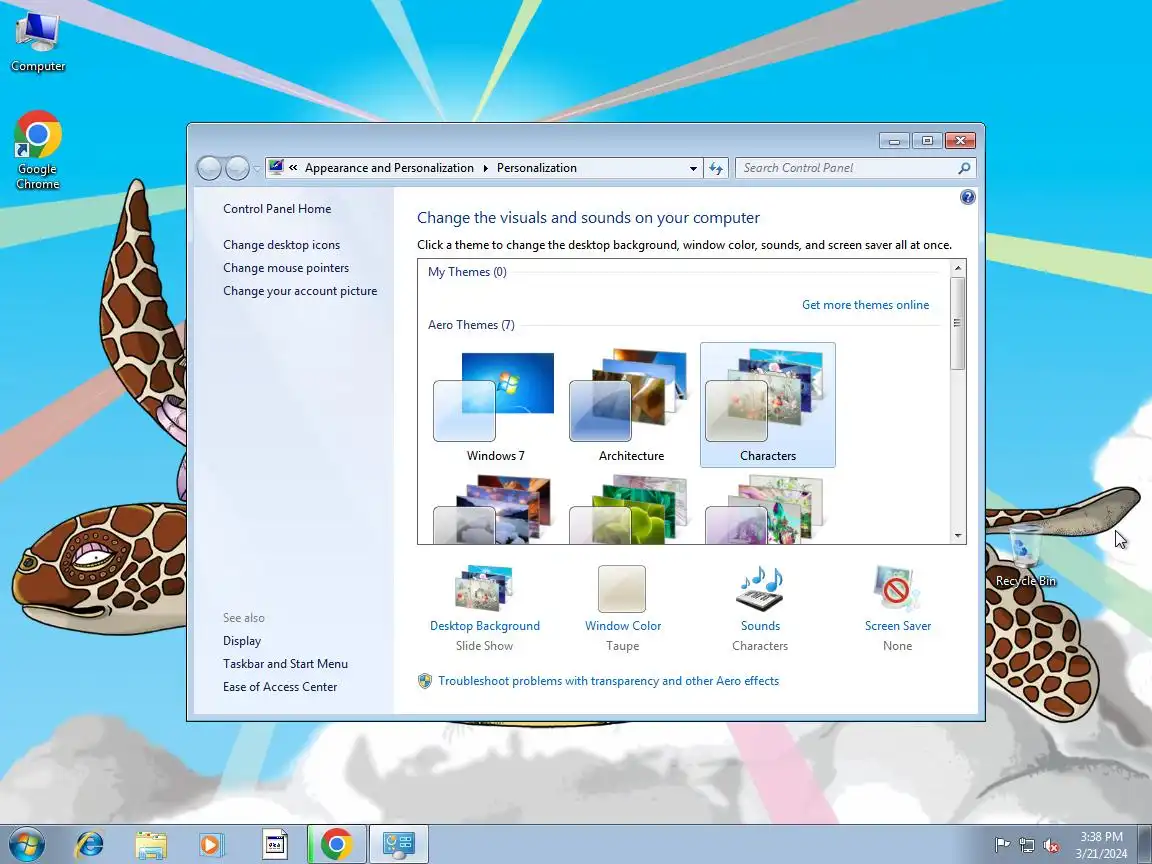Open Ease of Access Center link
1152x864 pixels.
point(280,686)
